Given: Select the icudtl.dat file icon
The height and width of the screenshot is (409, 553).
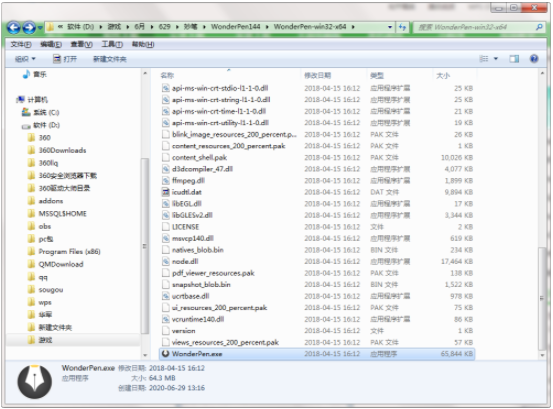Looking at the screenshot, I should 165,192.
